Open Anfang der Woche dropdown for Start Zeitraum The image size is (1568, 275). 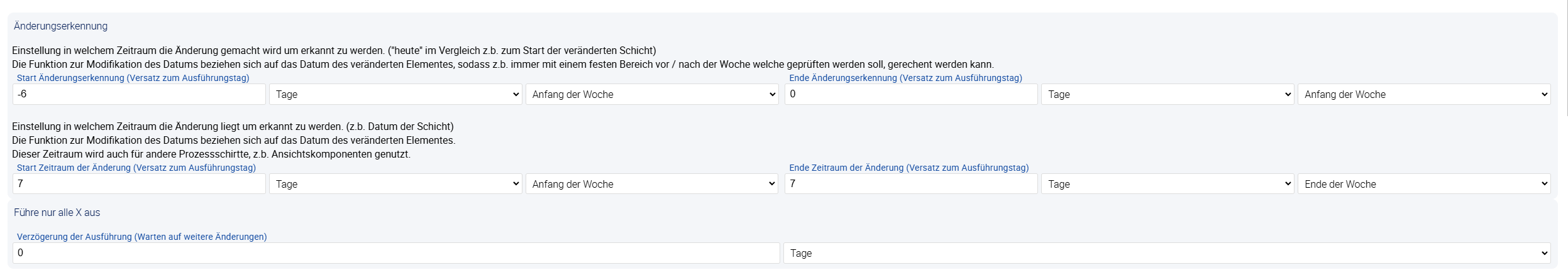pyautogui.click(x=651, y=184)
